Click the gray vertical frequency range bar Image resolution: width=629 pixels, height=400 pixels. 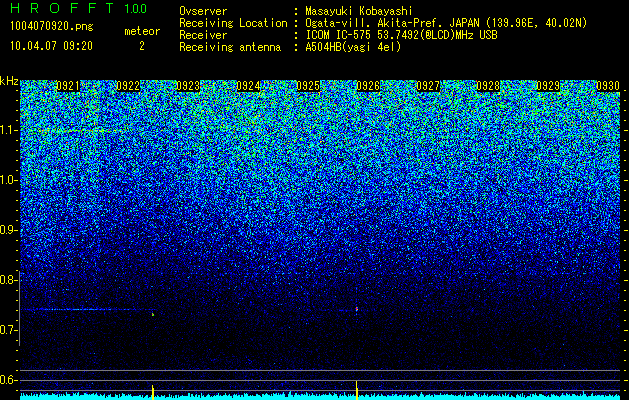pos(19,309)
